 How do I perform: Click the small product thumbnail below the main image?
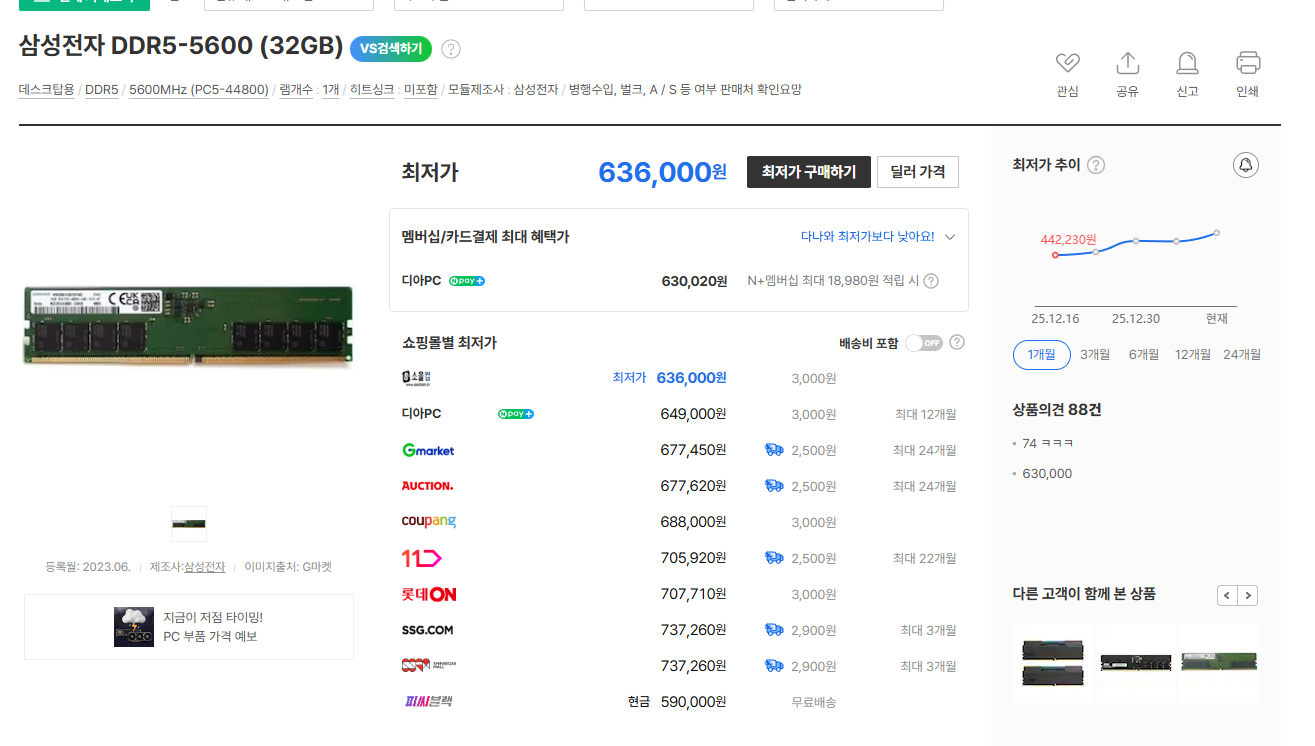pyautogui.click(x=188, y=523)
